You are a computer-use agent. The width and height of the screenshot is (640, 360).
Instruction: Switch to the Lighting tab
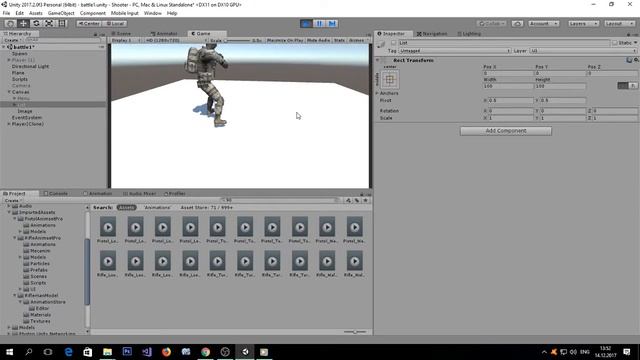(469, 33)
